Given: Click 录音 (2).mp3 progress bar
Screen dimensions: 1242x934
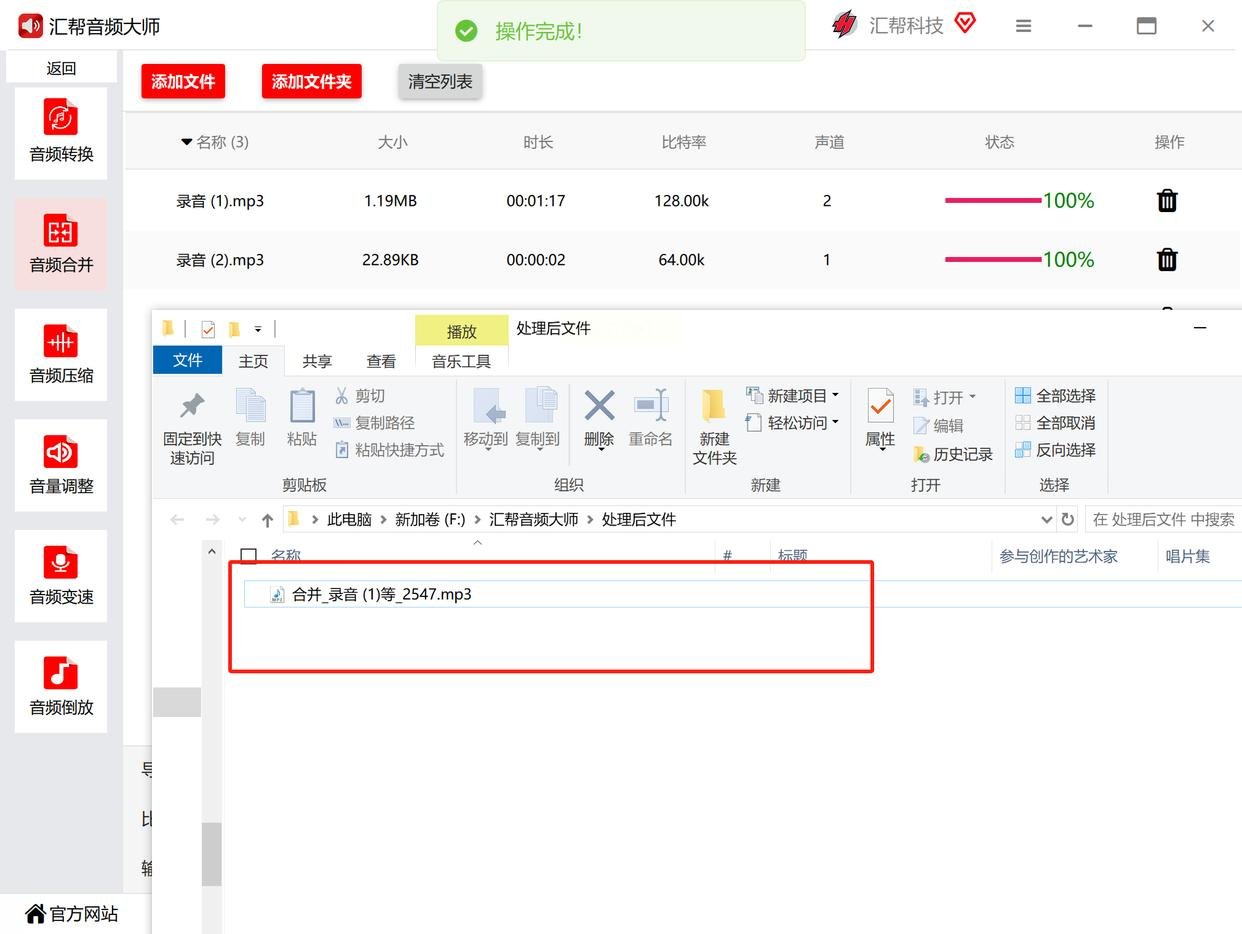Looking at the screenshot, I should click(x=993, y=260).
